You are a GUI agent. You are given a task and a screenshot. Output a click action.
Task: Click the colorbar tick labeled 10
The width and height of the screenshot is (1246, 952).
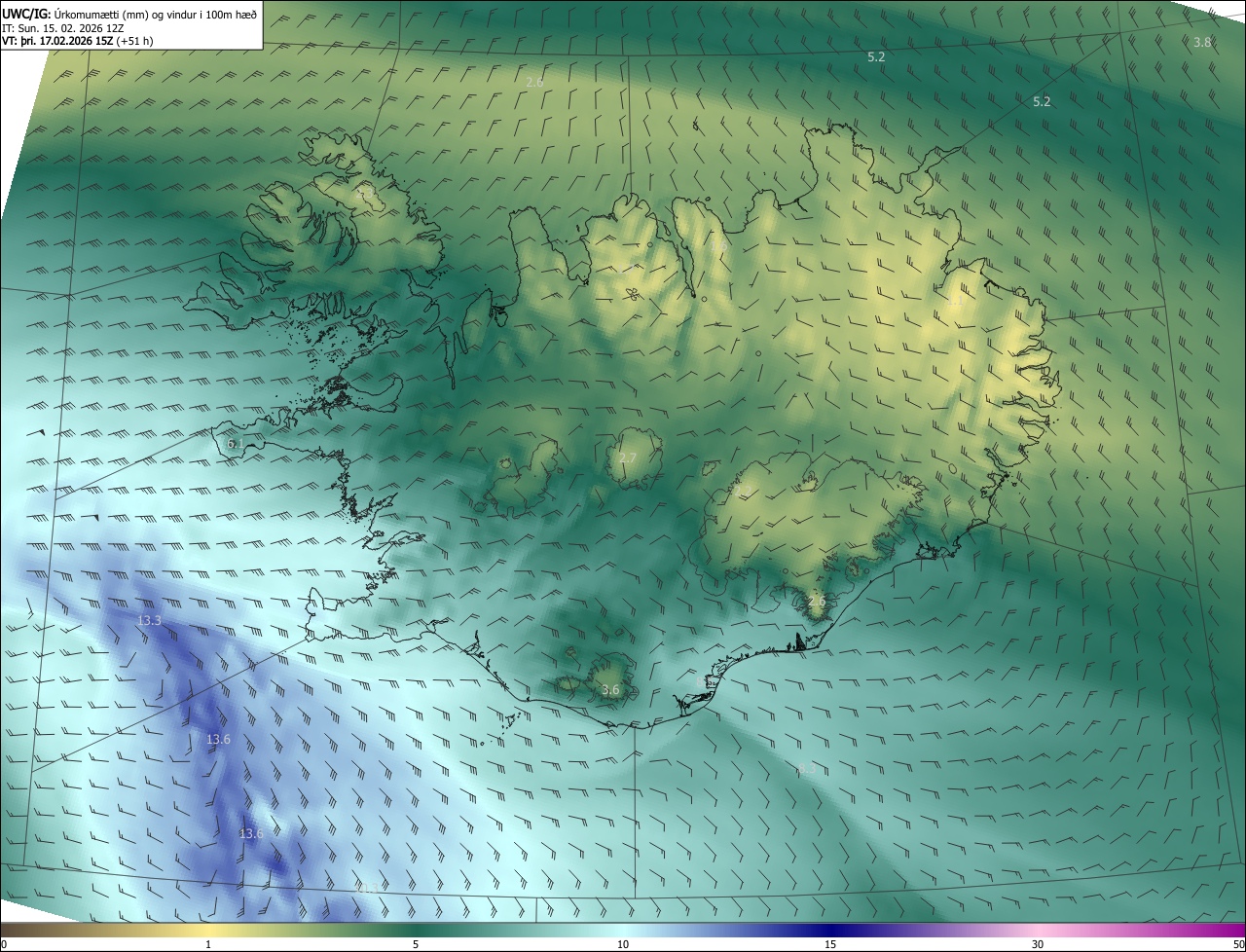tap(623, 944)
